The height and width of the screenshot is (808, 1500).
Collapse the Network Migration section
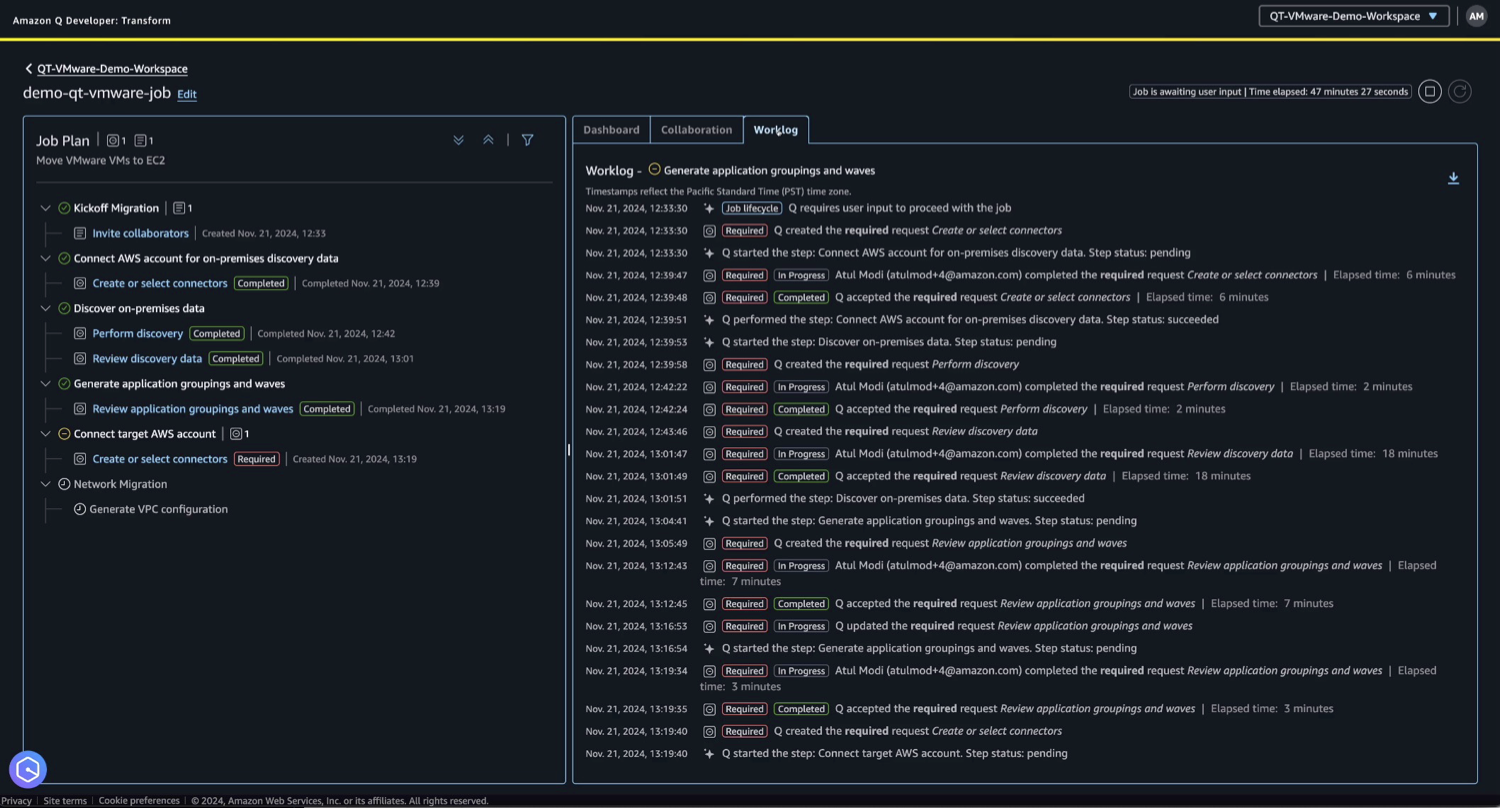click(x=45, y=484)
